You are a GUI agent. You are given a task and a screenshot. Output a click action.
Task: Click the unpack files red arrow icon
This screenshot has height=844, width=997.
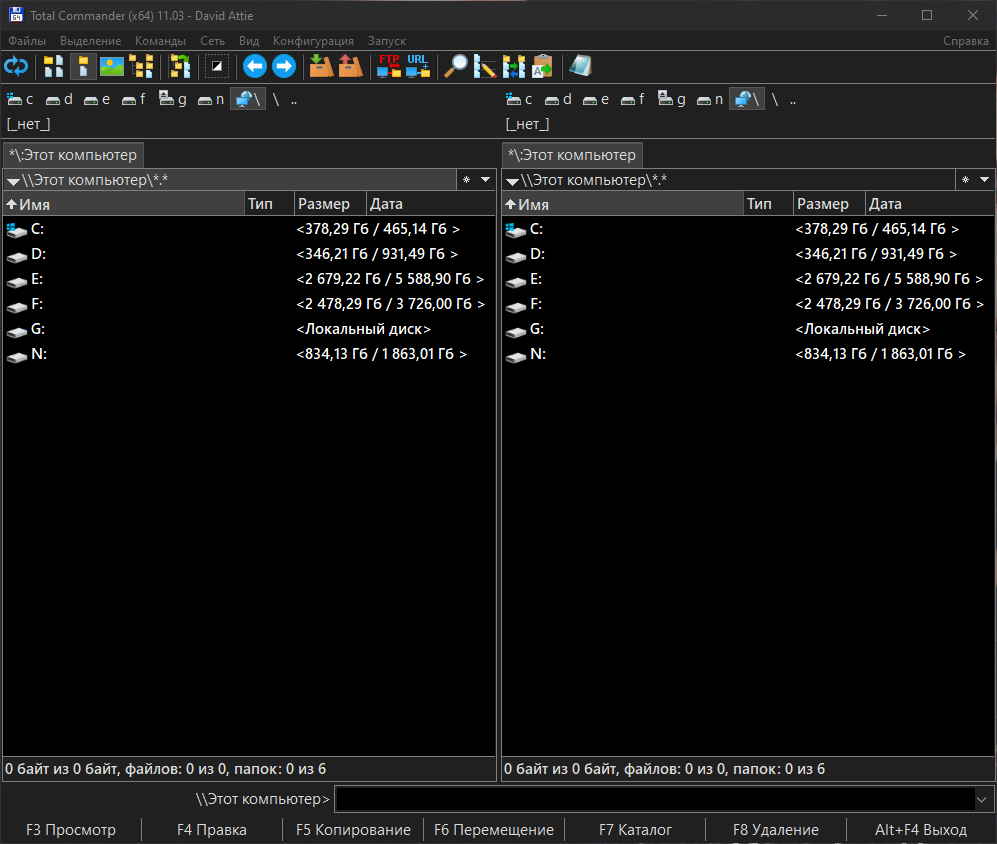[x=350, y=66]
